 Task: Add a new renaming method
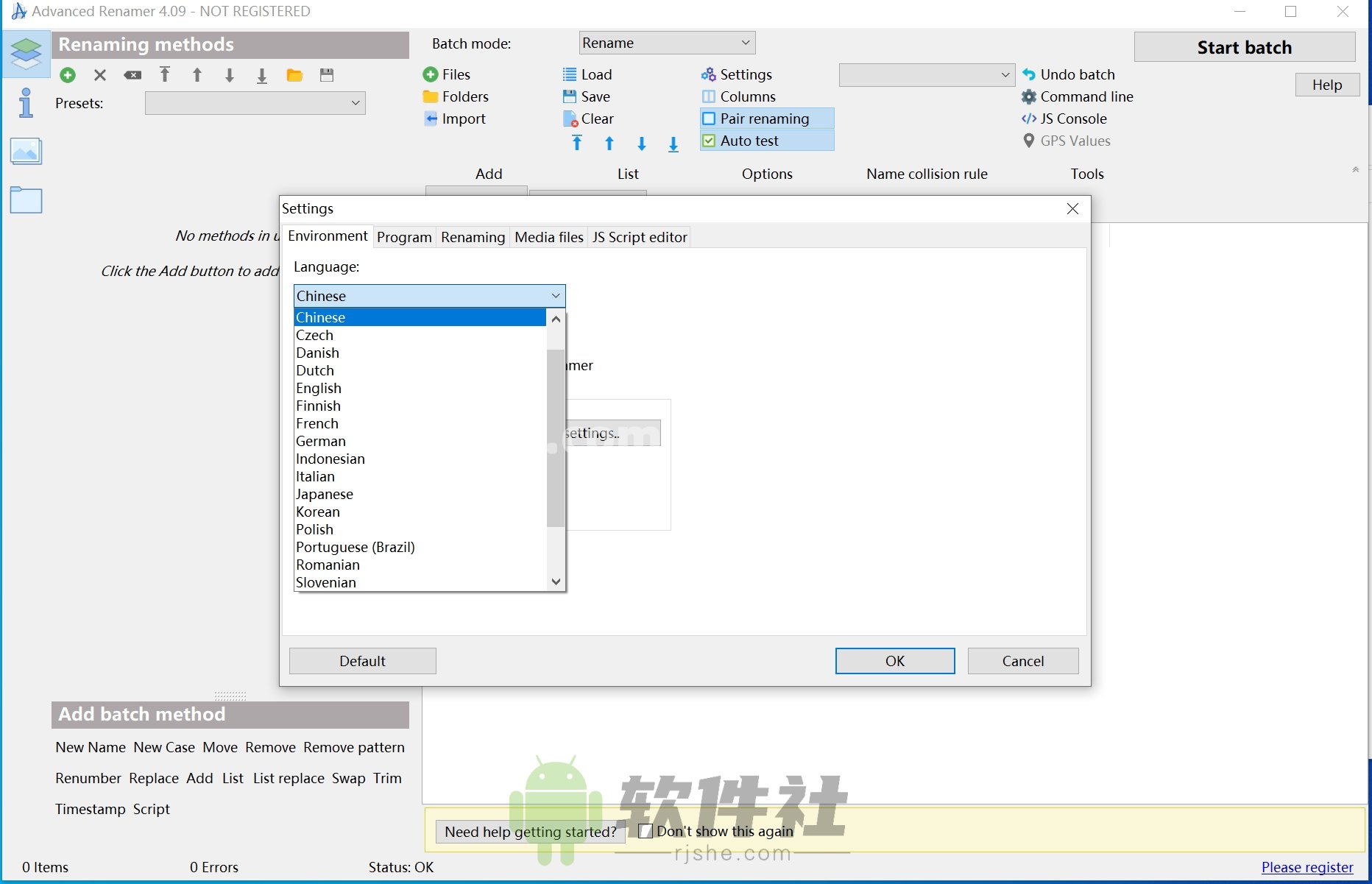click(68, 75)
